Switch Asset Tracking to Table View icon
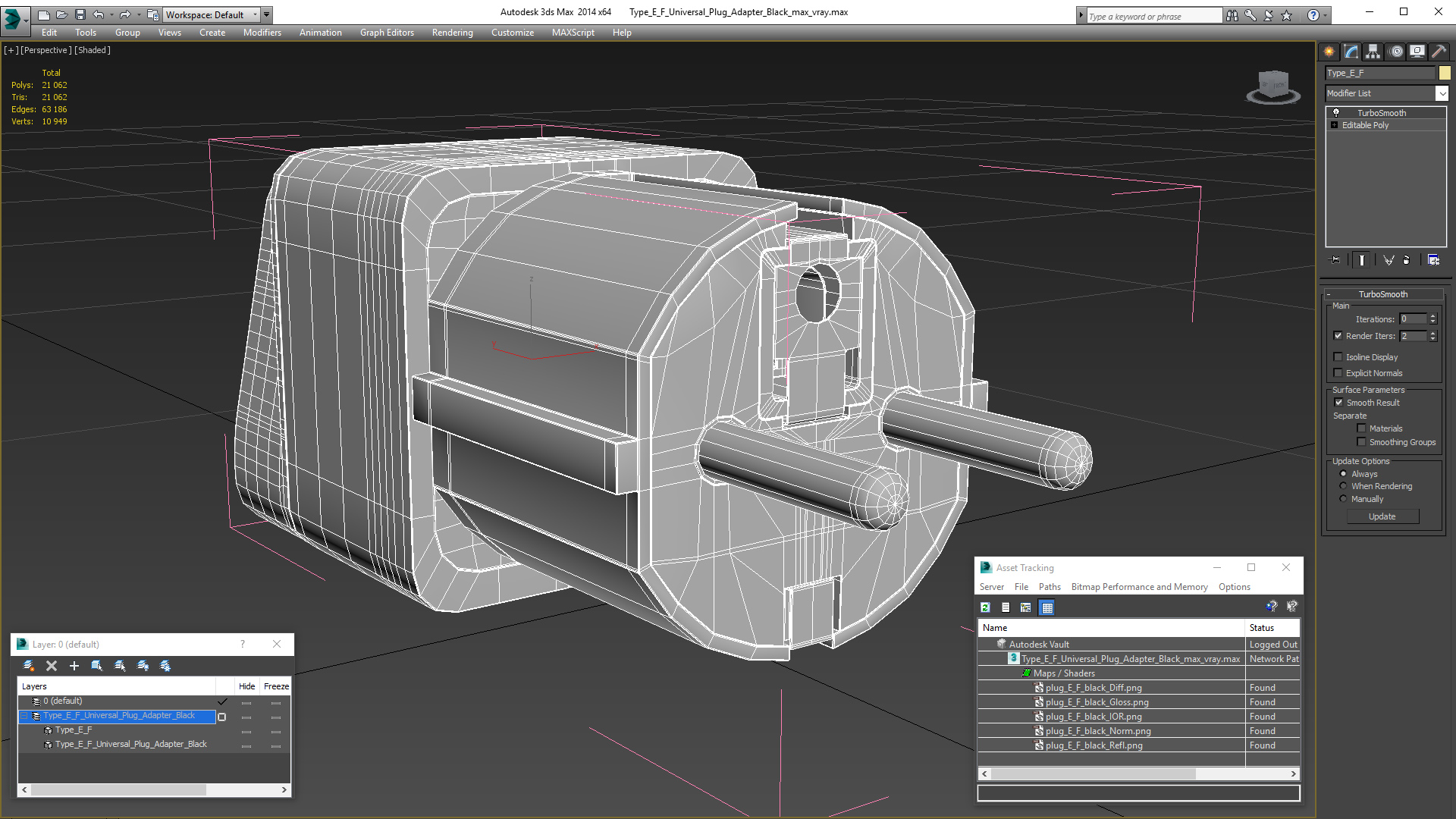1456x819 pixels. pos(1046,607)
